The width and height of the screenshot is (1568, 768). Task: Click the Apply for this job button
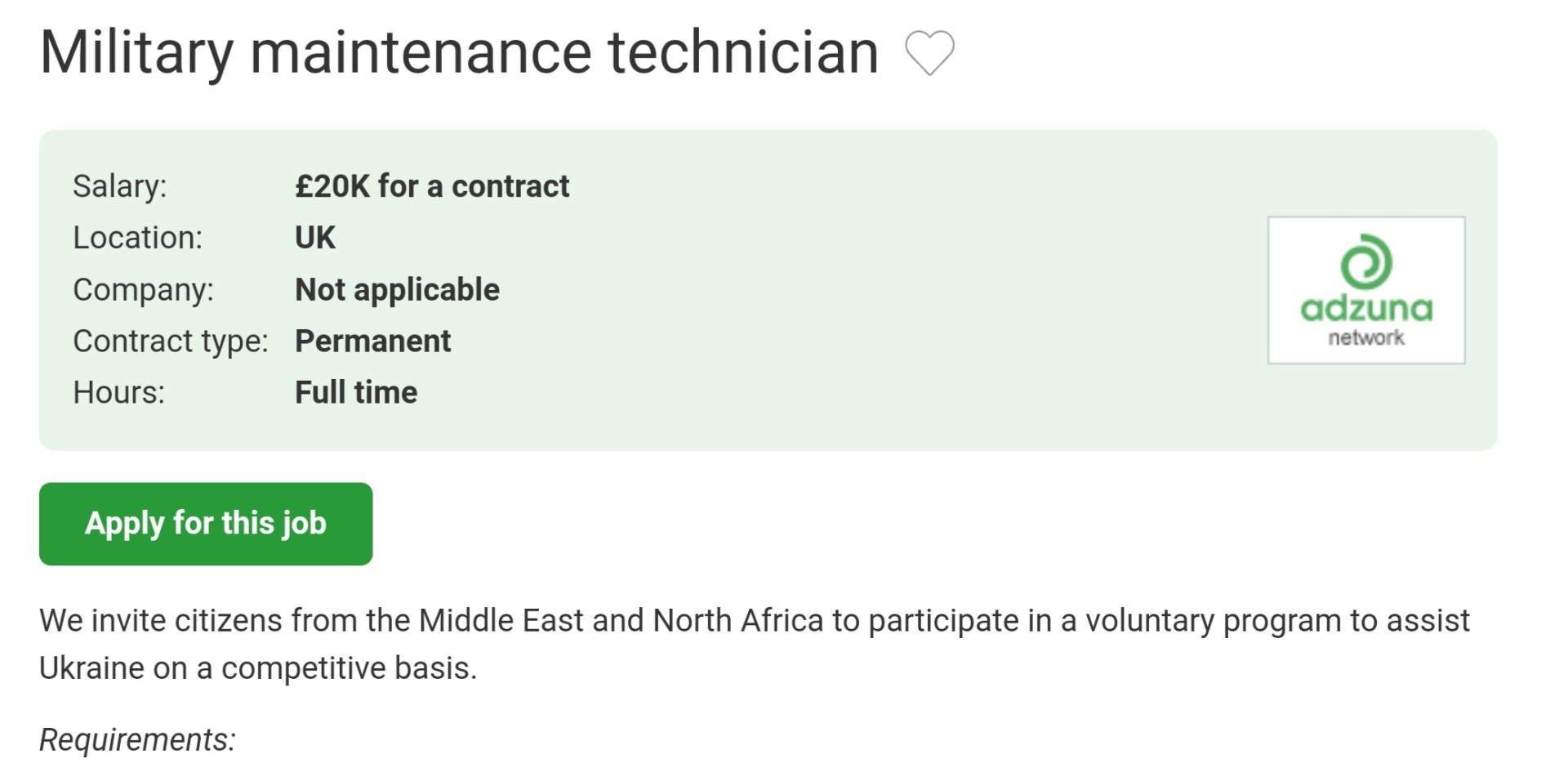pos(206,524)
